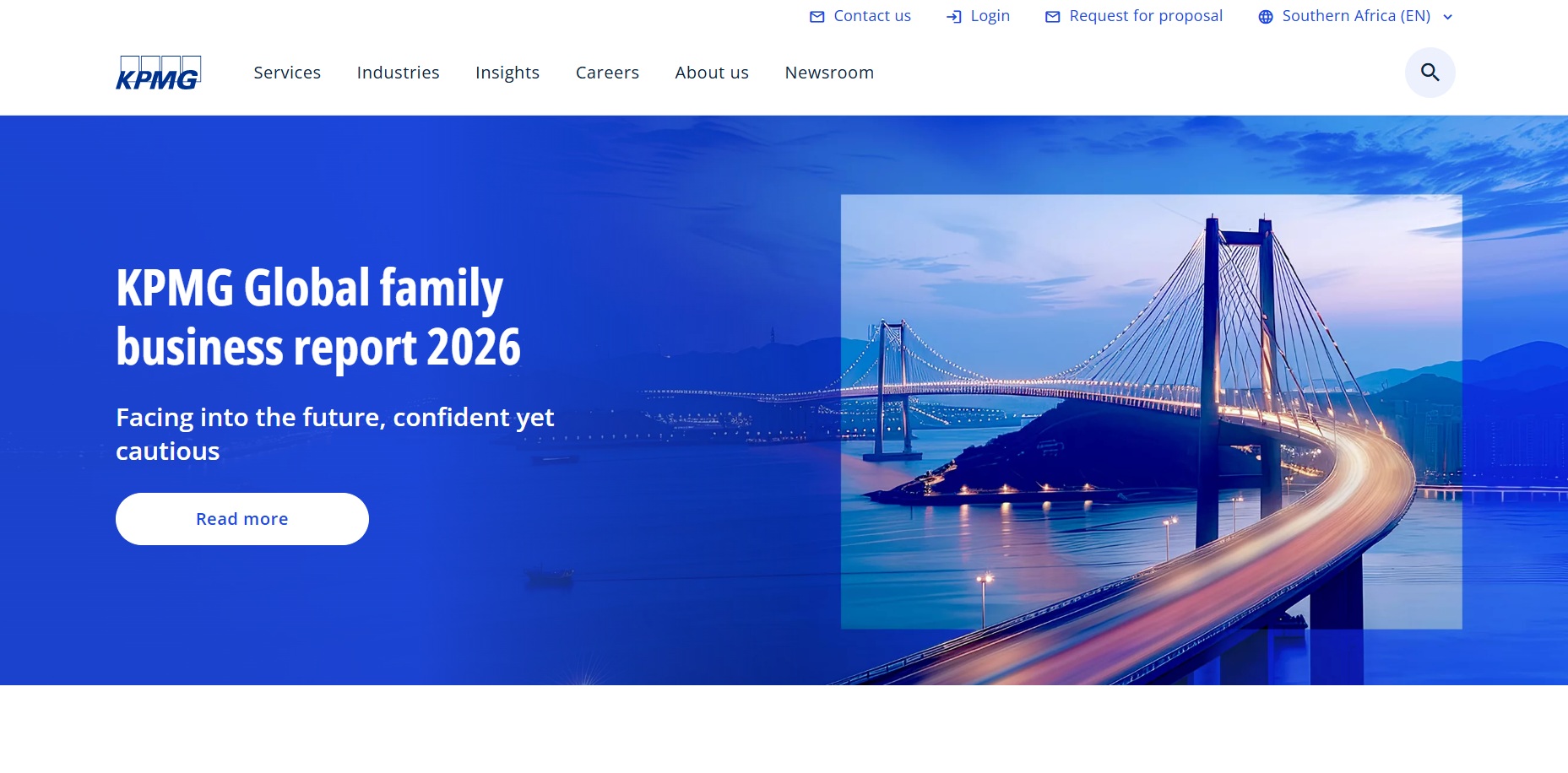Click the framed bridge hero image
The height and width of the screenshot is (773, 1568).
(1151, 412)
